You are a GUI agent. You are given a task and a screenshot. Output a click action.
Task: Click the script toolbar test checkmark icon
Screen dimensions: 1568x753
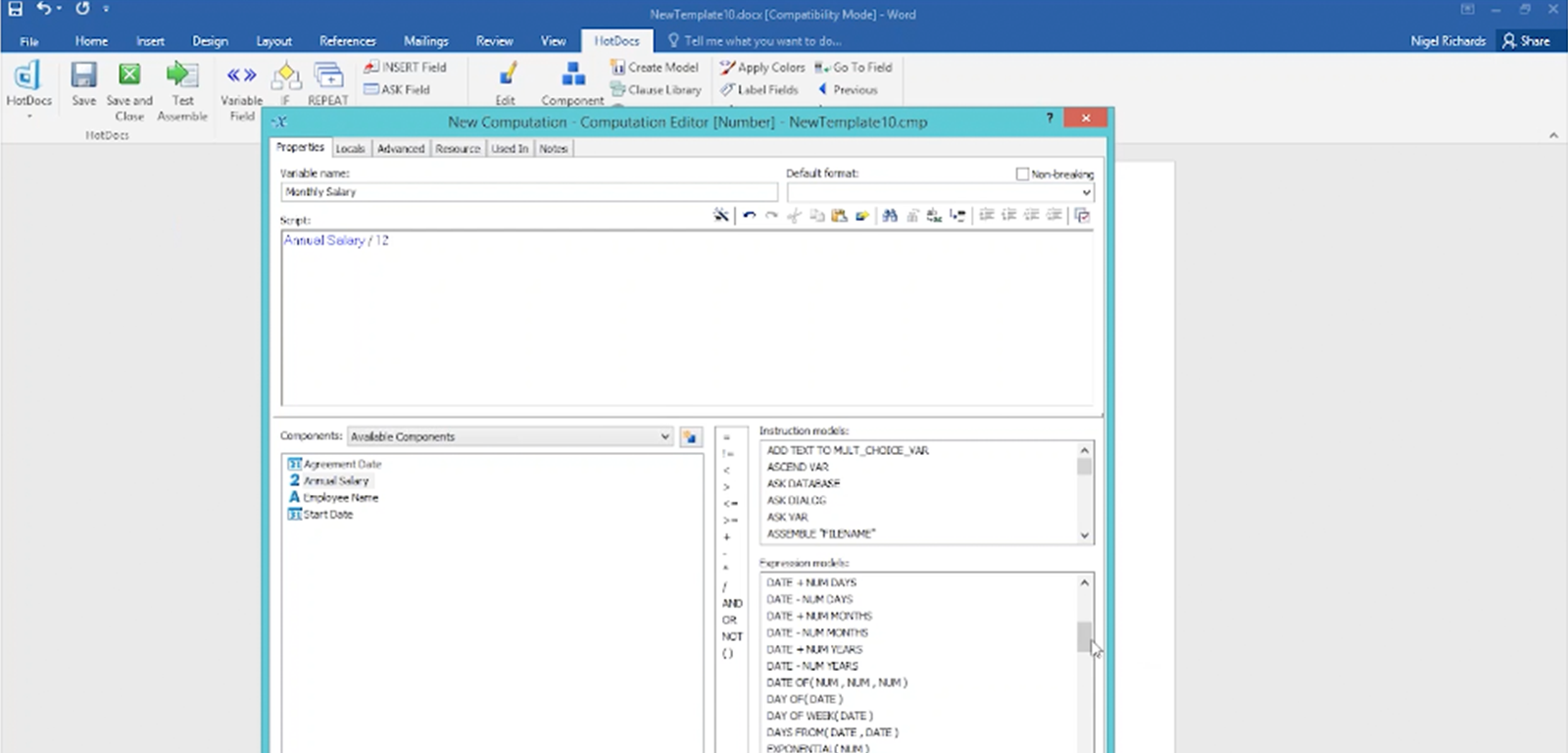[1082, 216]
